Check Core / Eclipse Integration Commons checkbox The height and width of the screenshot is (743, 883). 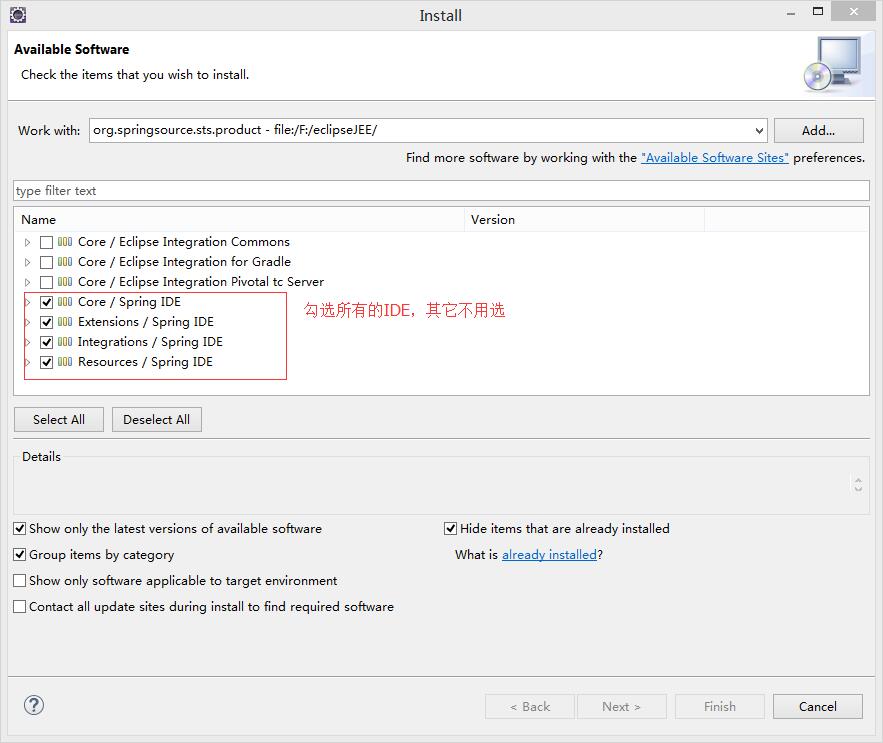(47, 242)
